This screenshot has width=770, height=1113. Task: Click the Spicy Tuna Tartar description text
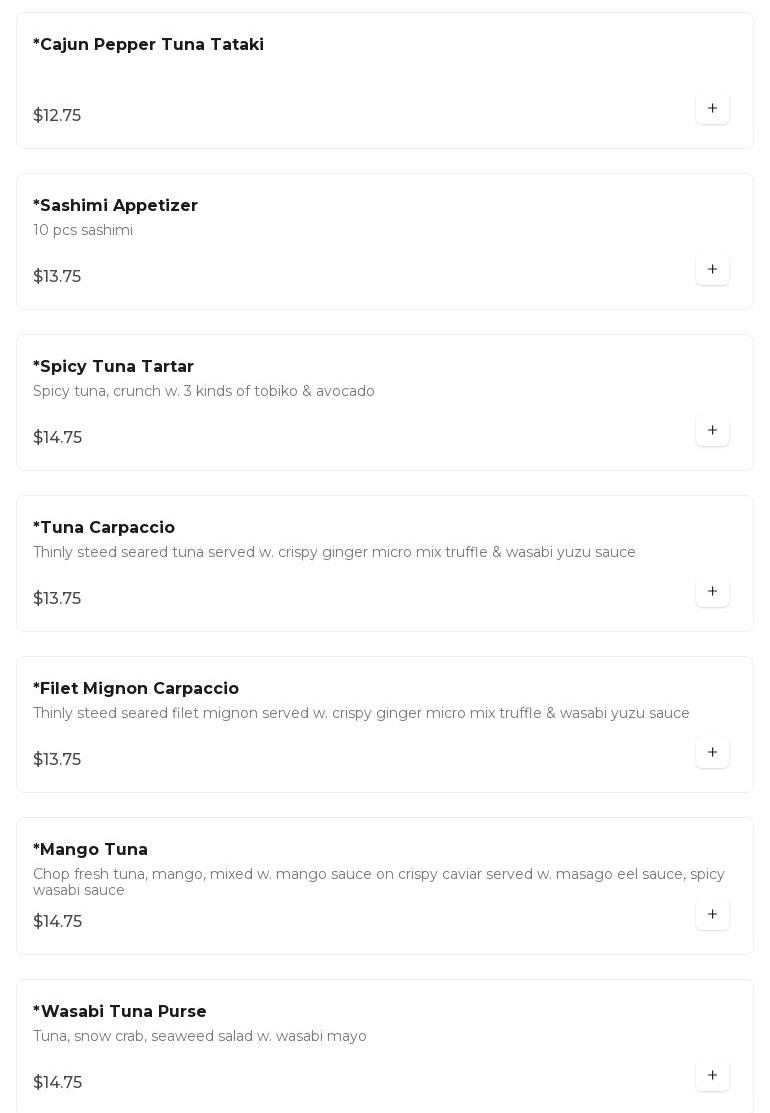pos(204,391)
